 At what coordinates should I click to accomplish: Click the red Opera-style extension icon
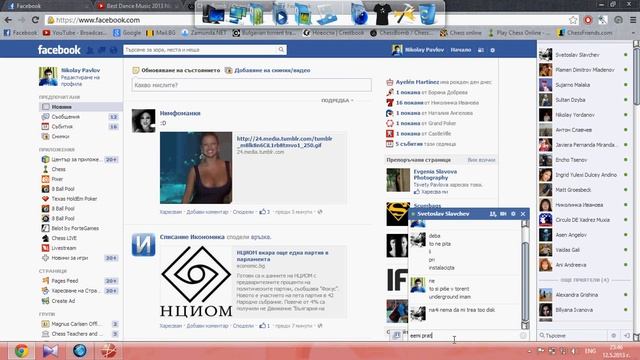[588, 20]
